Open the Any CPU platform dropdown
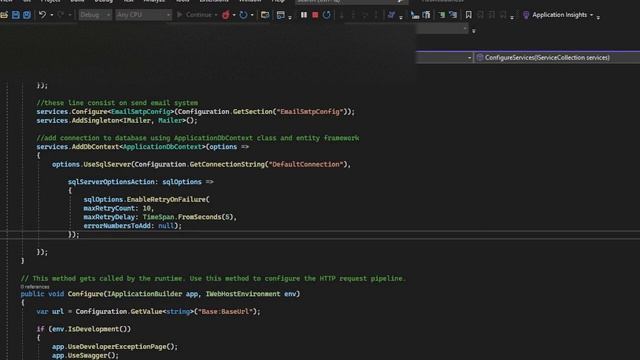The height and width of the screenshot is (360, 640). (x=143, y=15)
